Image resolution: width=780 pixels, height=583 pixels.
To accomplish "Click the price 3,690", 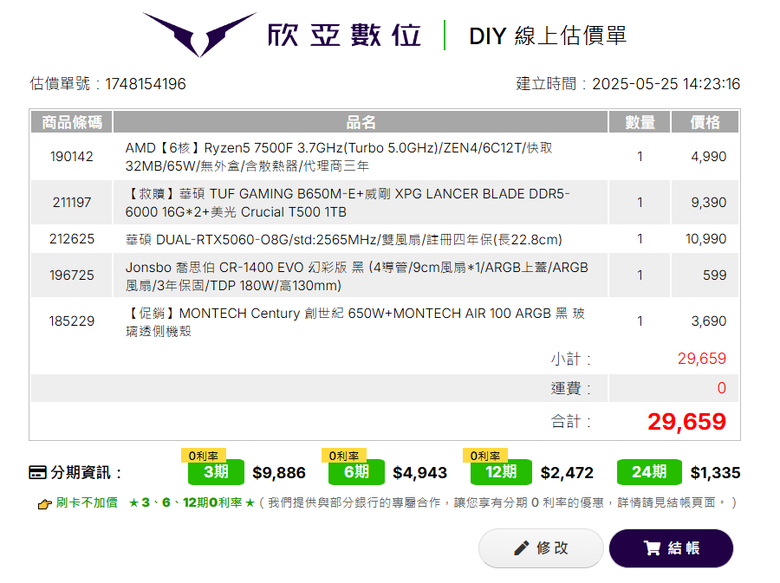I will click(708, 321).
